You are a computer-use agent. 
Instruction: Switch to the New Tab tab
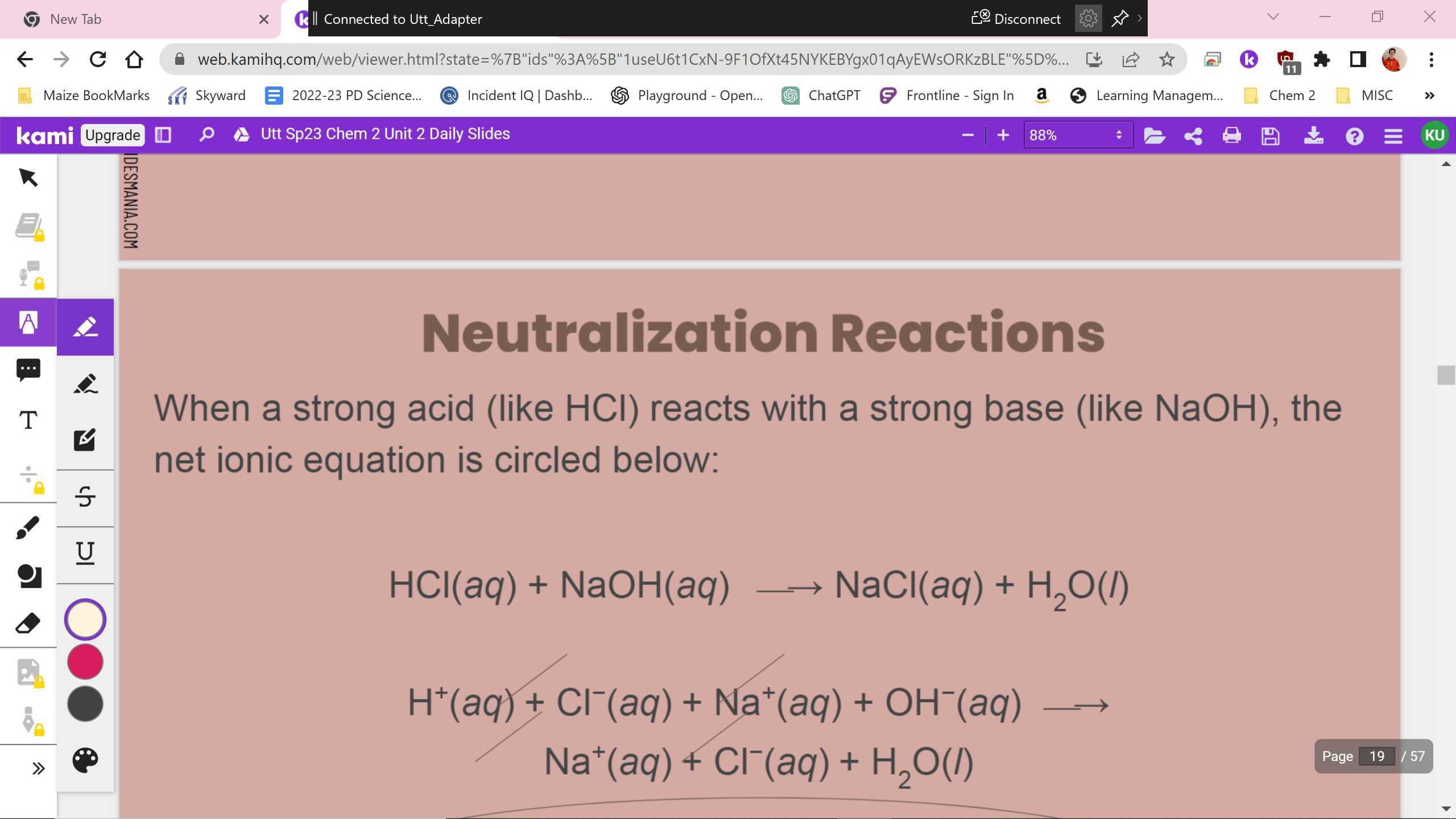76,19
